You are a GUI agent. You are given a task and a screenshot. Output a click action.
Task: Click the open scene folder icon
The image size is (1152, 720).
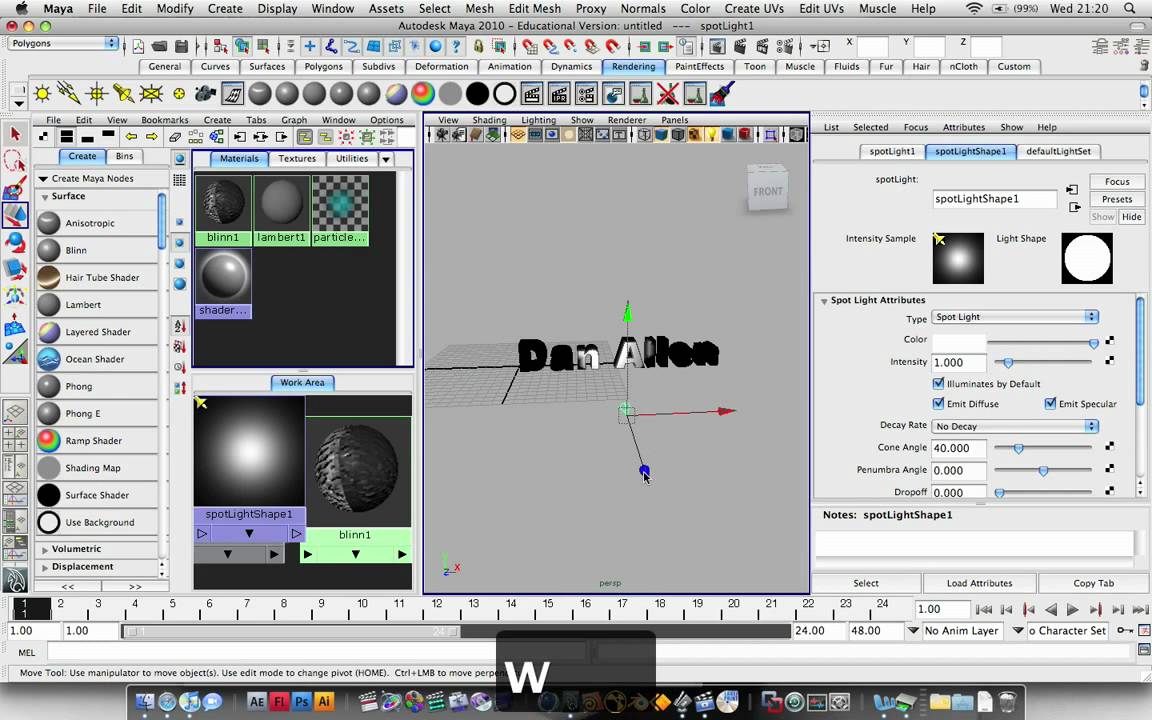coord(159,46)
